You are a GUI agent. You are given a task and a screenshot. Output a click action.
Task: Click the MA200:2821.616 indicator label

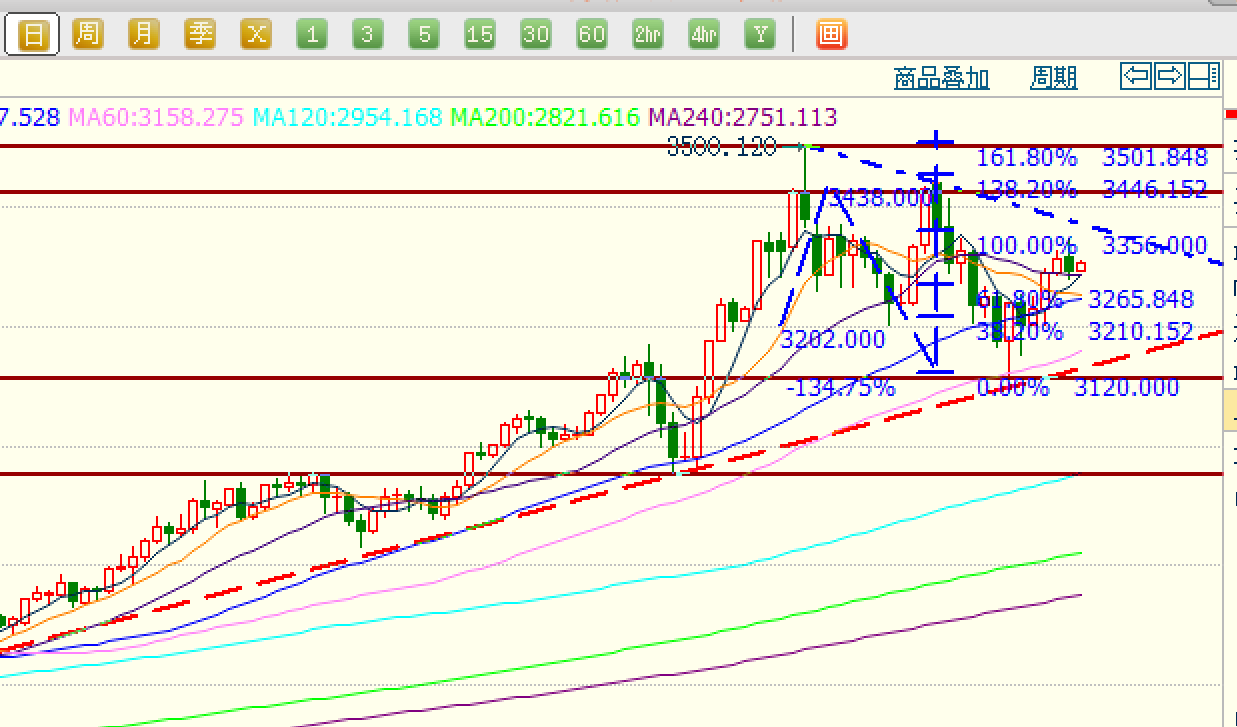[545, 117]
